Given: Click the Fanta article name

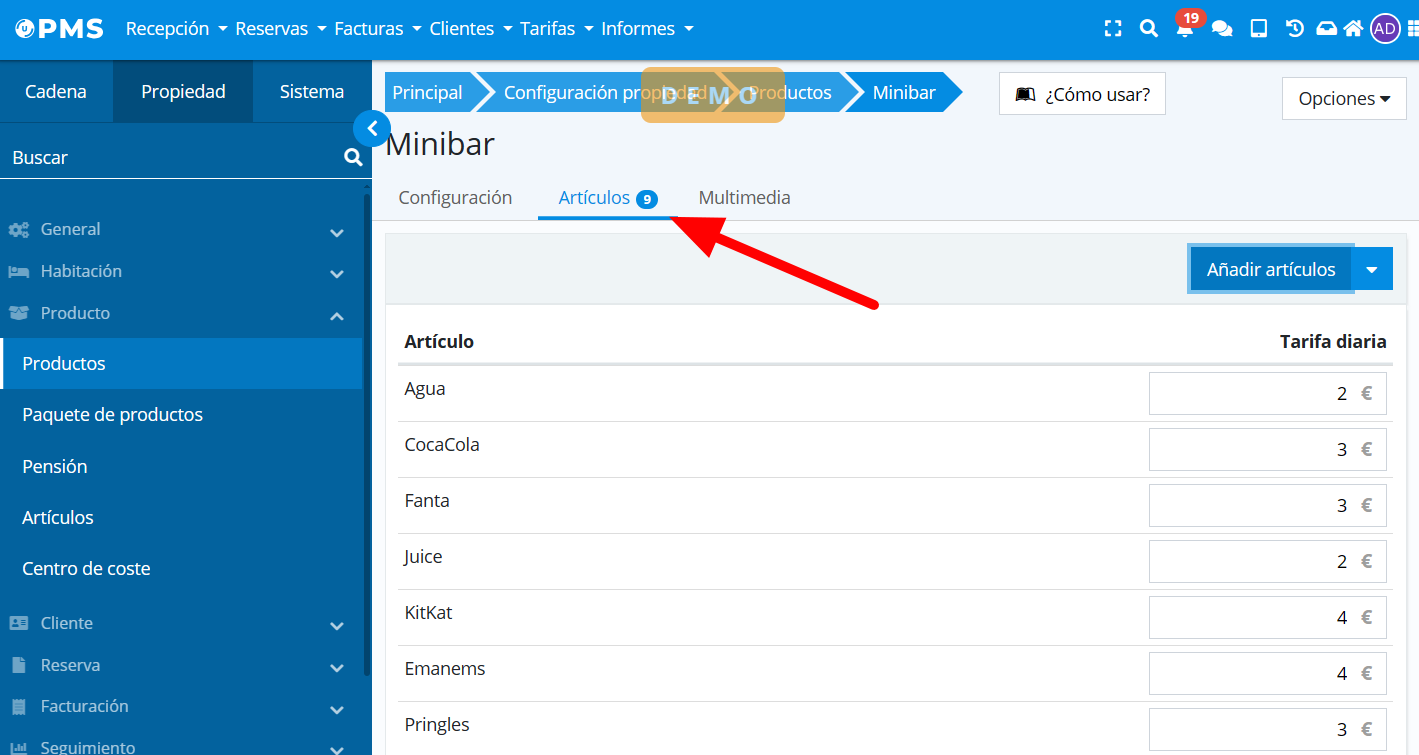Looking at the screenshot, I should [427, 501].
